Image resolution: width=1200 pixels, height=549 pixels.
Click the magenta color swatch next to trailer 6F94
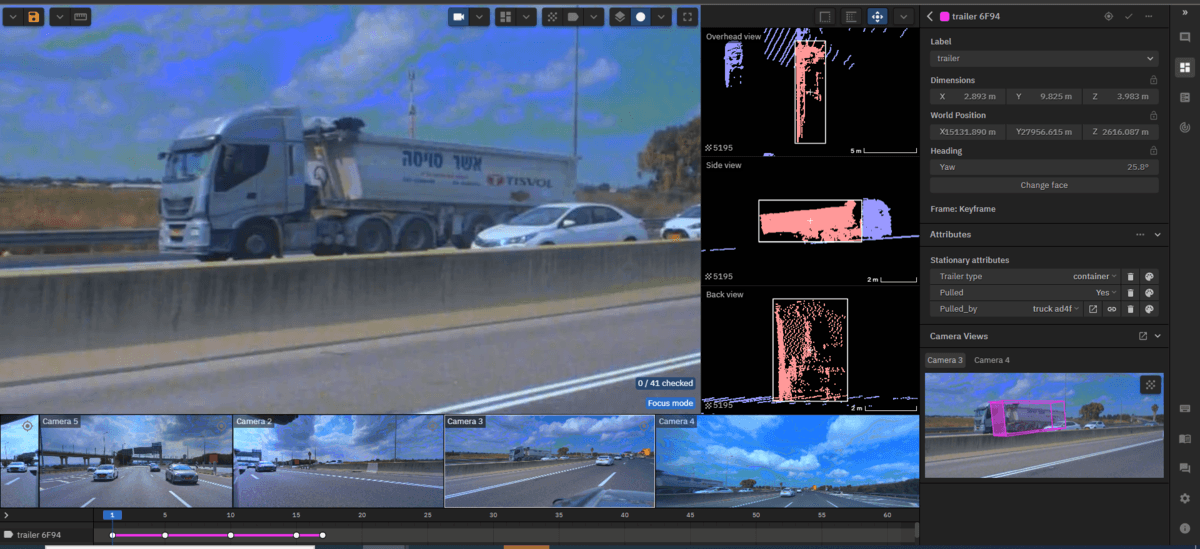944,16
